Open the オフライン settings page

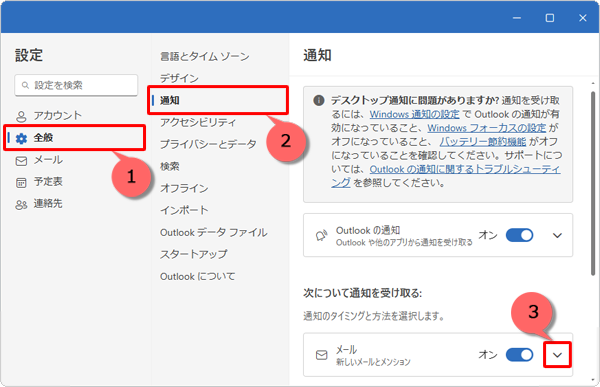184,188
